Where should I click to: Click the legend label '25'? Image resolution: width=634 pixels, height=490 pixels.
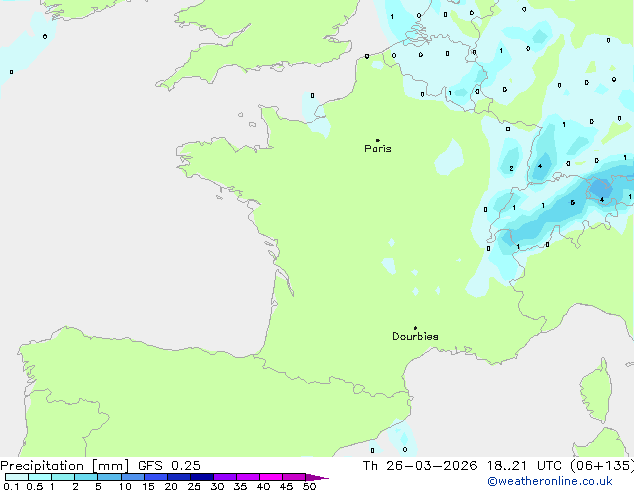pyautogui.click(x=194, y=486)
